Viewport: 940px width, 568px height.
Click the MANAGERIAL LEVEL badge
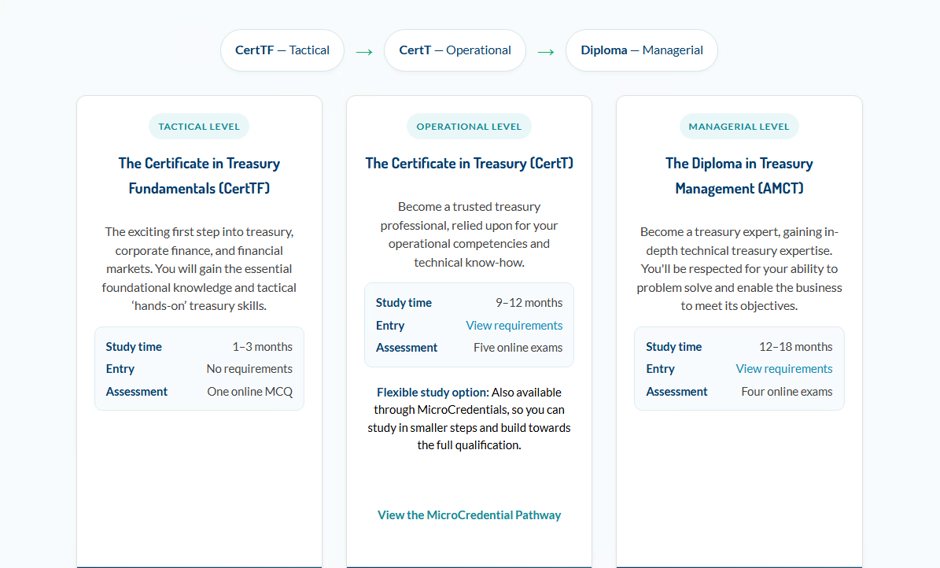[x=739, y=127]
